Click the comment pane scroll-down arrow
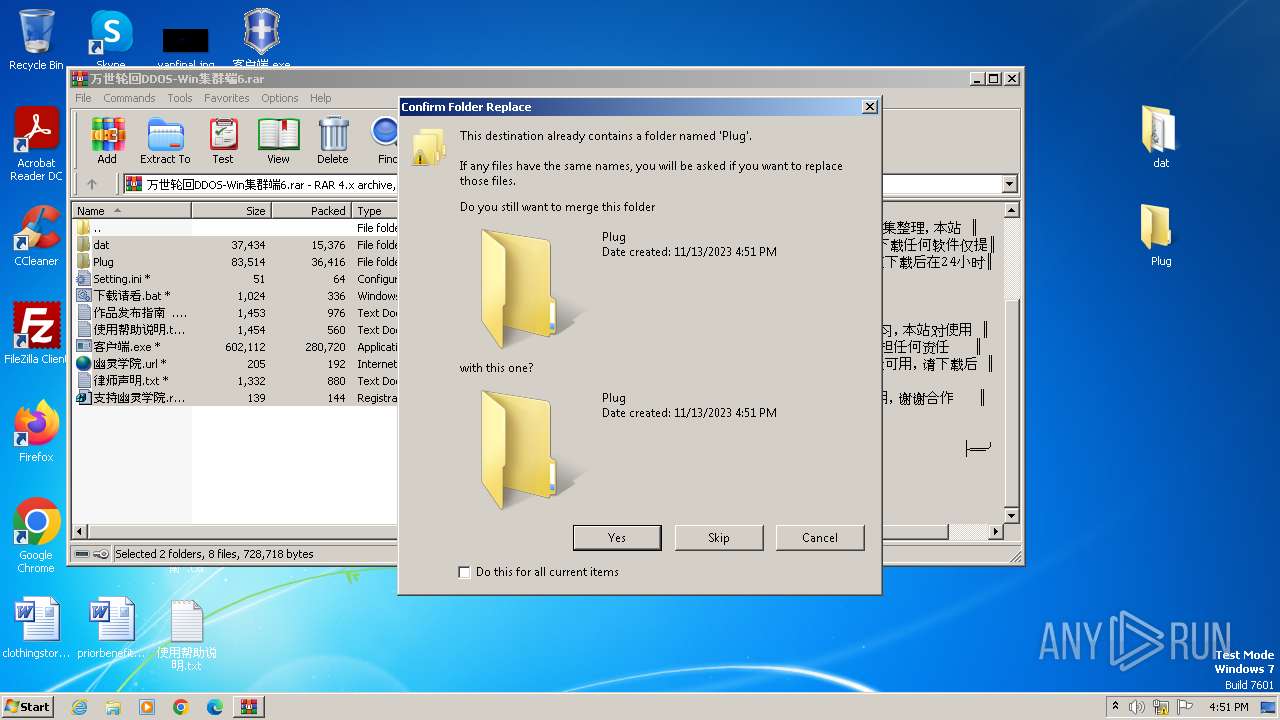The width and height of the screenshot is (1280, 720). [1011, 516]
